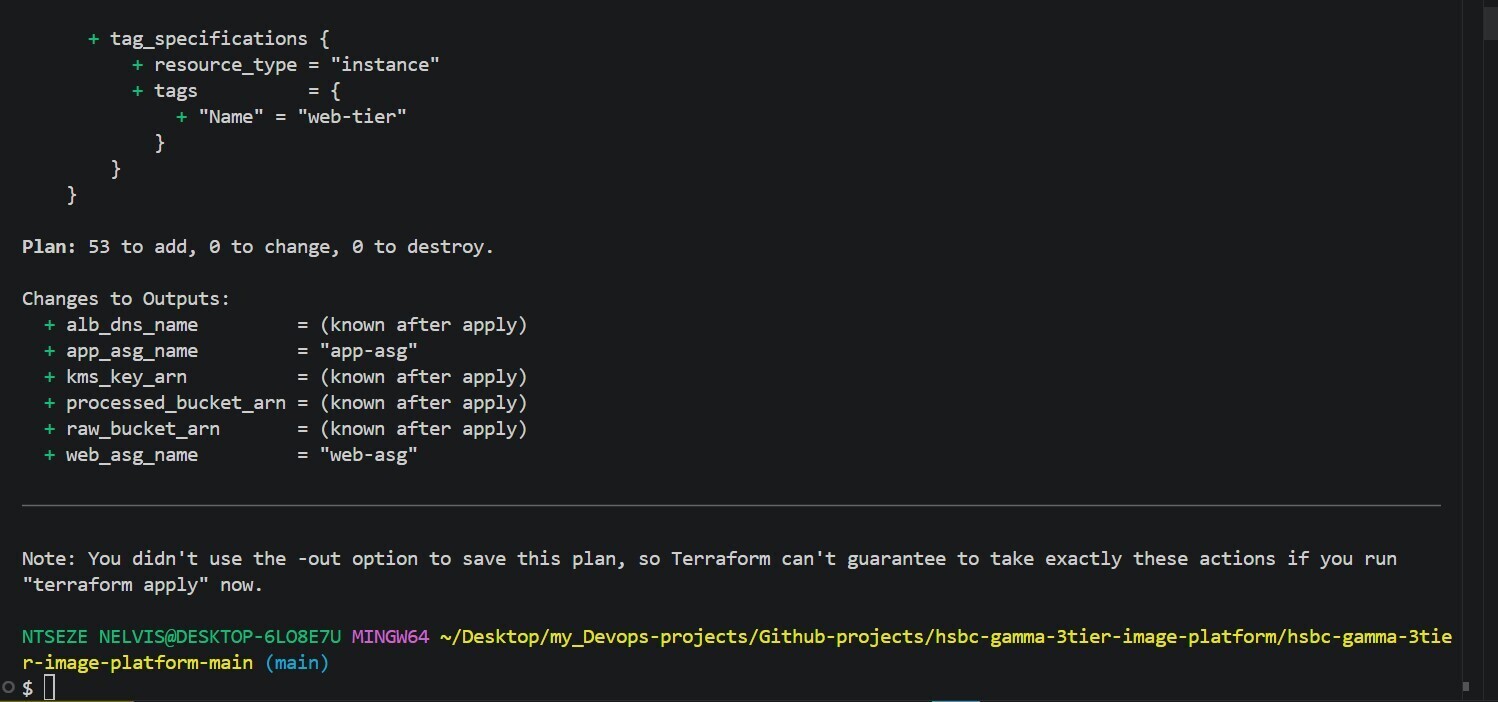Select the Plan summary line text

point(257,246)
